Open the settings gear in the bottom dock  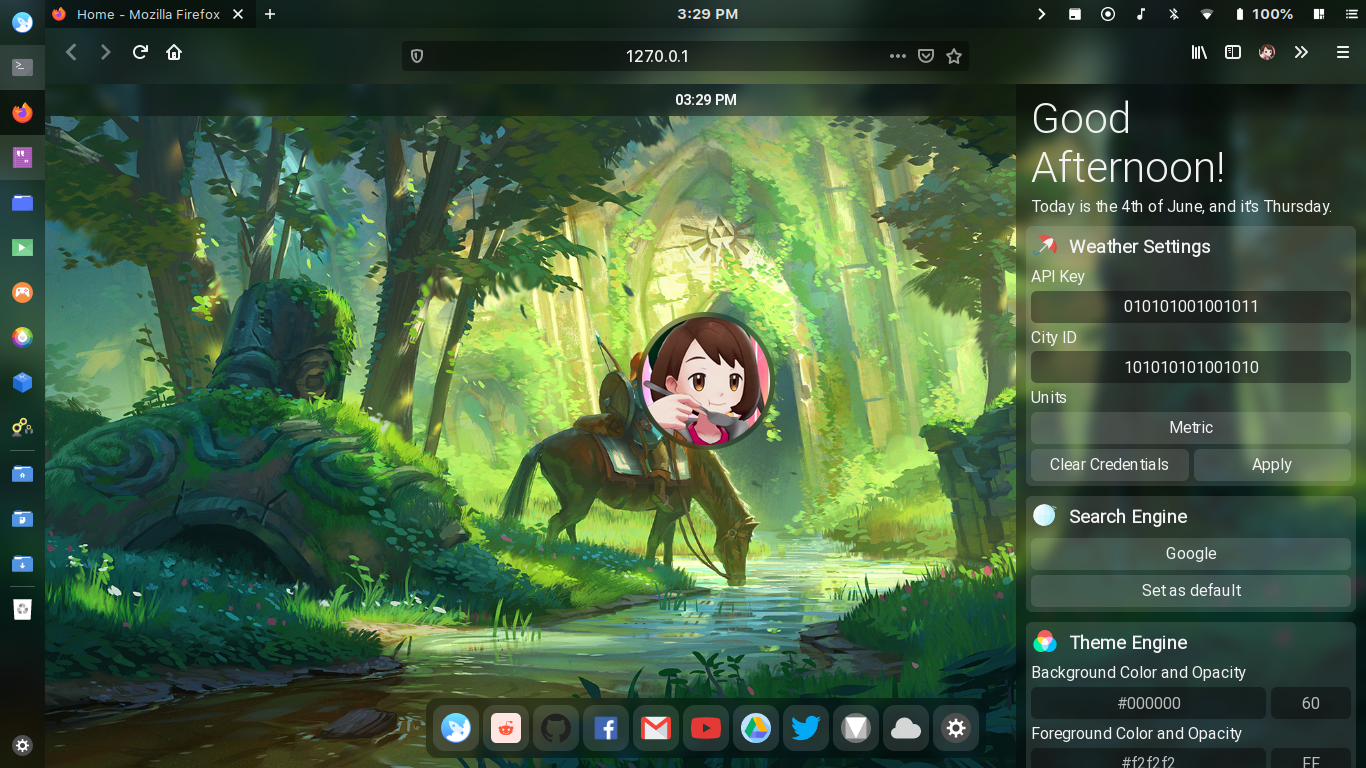tap(956, 728)
